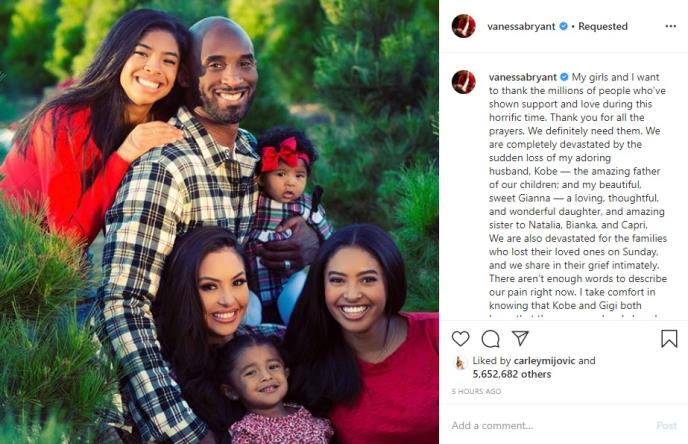The height and width of the screenshot is (444, 688).
Task: Click the small avatar beside Liked by
Action: click(x=460, y=363)
